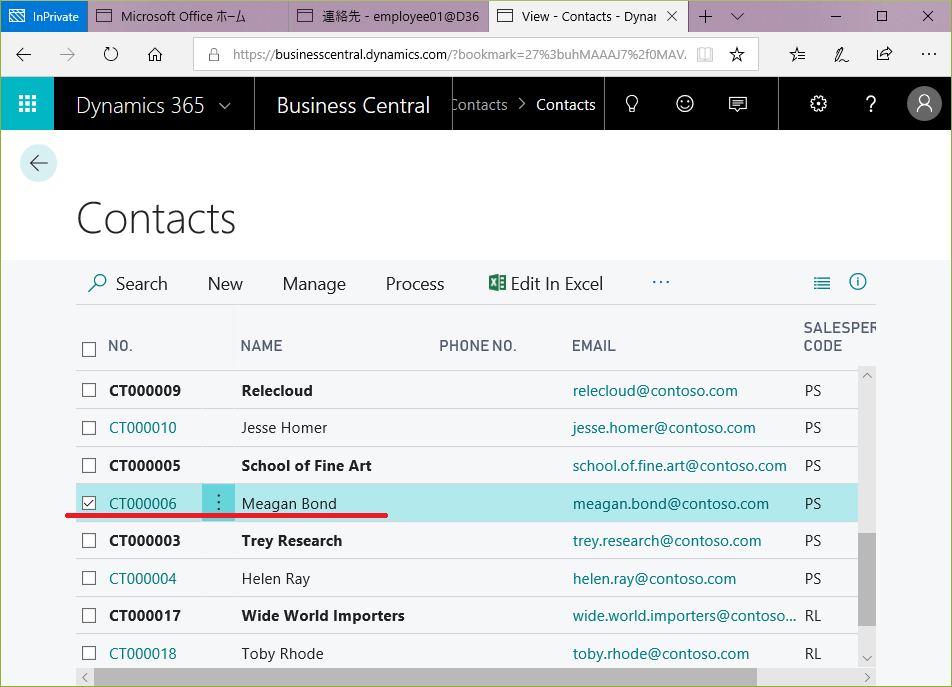The image size is (952, 687).
Task: Email meagan.bond@contoso.com link
Action: [670, 503]
